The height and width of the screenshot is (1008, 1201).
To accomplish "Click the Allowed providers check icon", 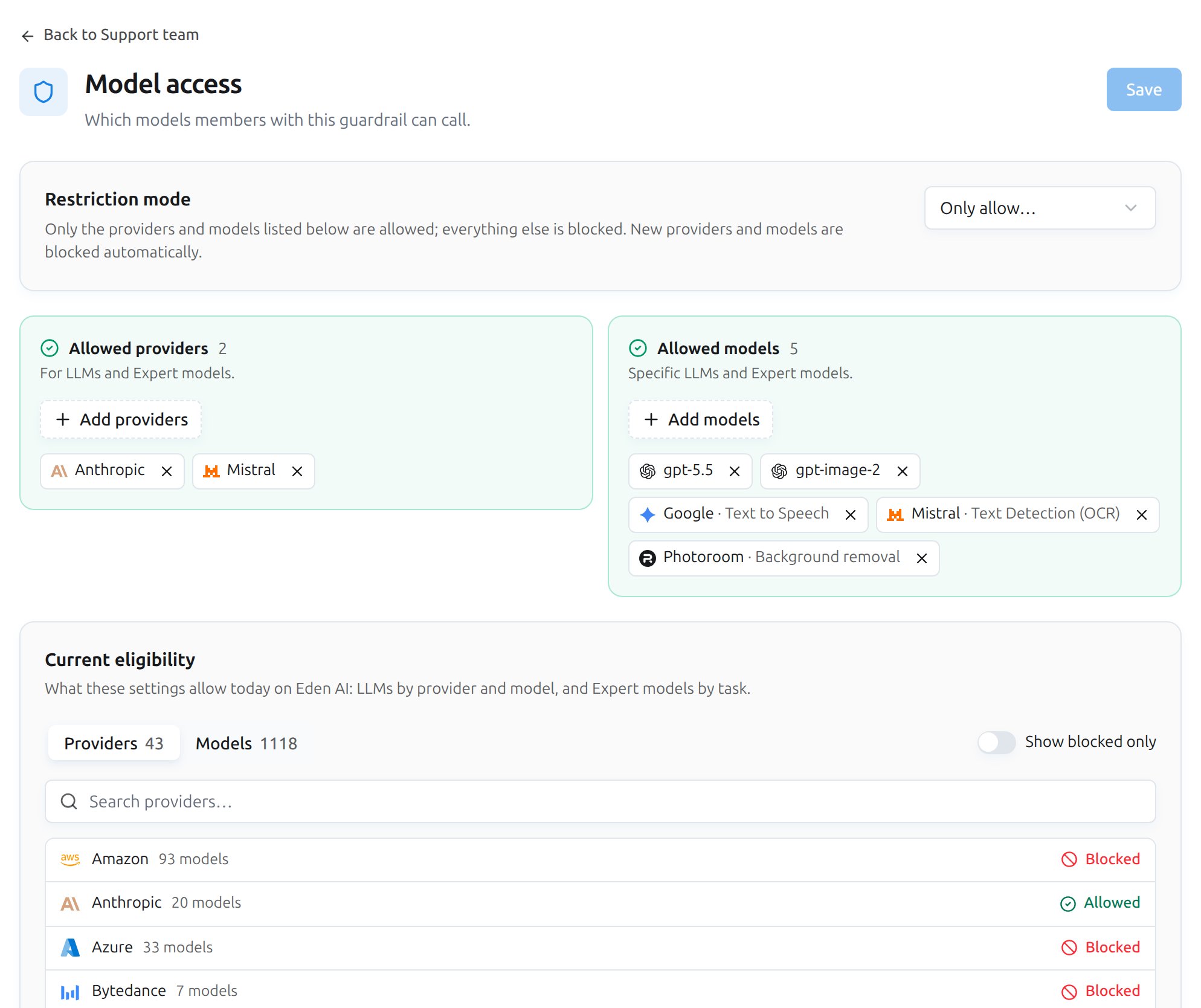I will pos(50,348).
